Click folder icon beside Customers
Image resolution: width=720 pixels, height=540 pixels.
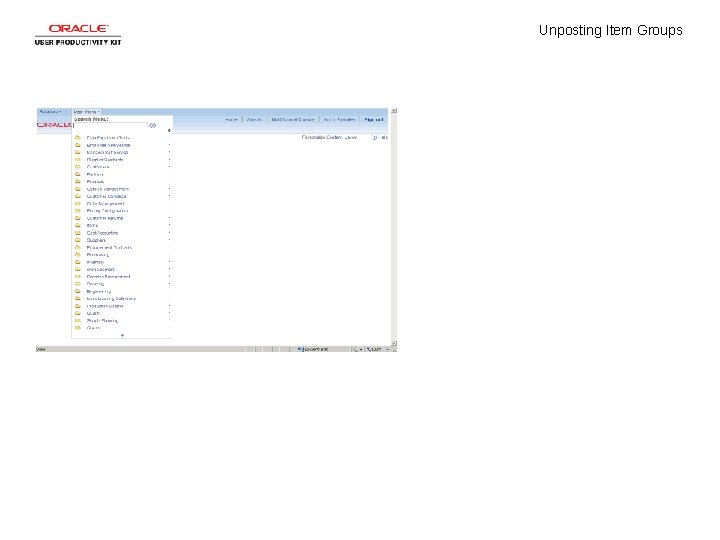(78, 167)
